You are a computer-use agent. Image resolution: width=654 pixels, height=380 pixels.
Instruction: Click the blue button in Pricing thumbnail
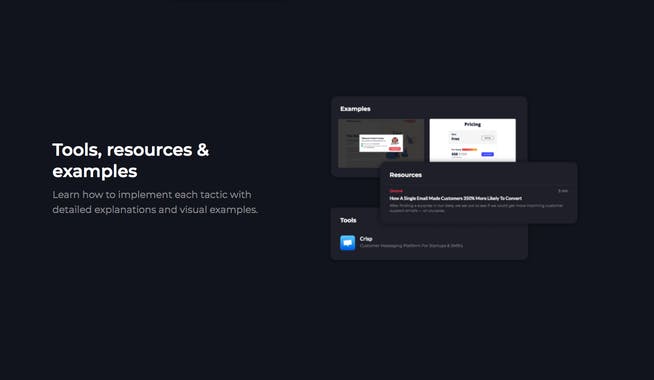(488, 154)
